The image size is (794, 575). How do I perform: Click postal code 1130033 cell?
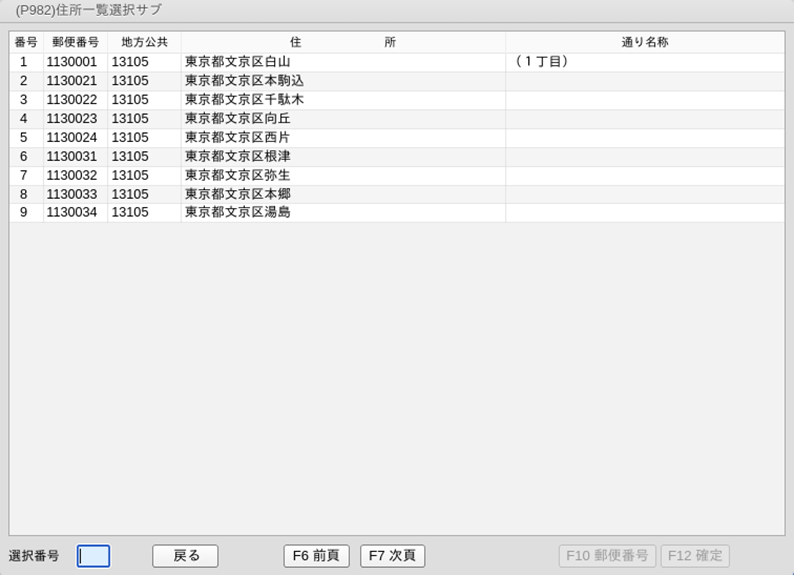click(72, 194)
